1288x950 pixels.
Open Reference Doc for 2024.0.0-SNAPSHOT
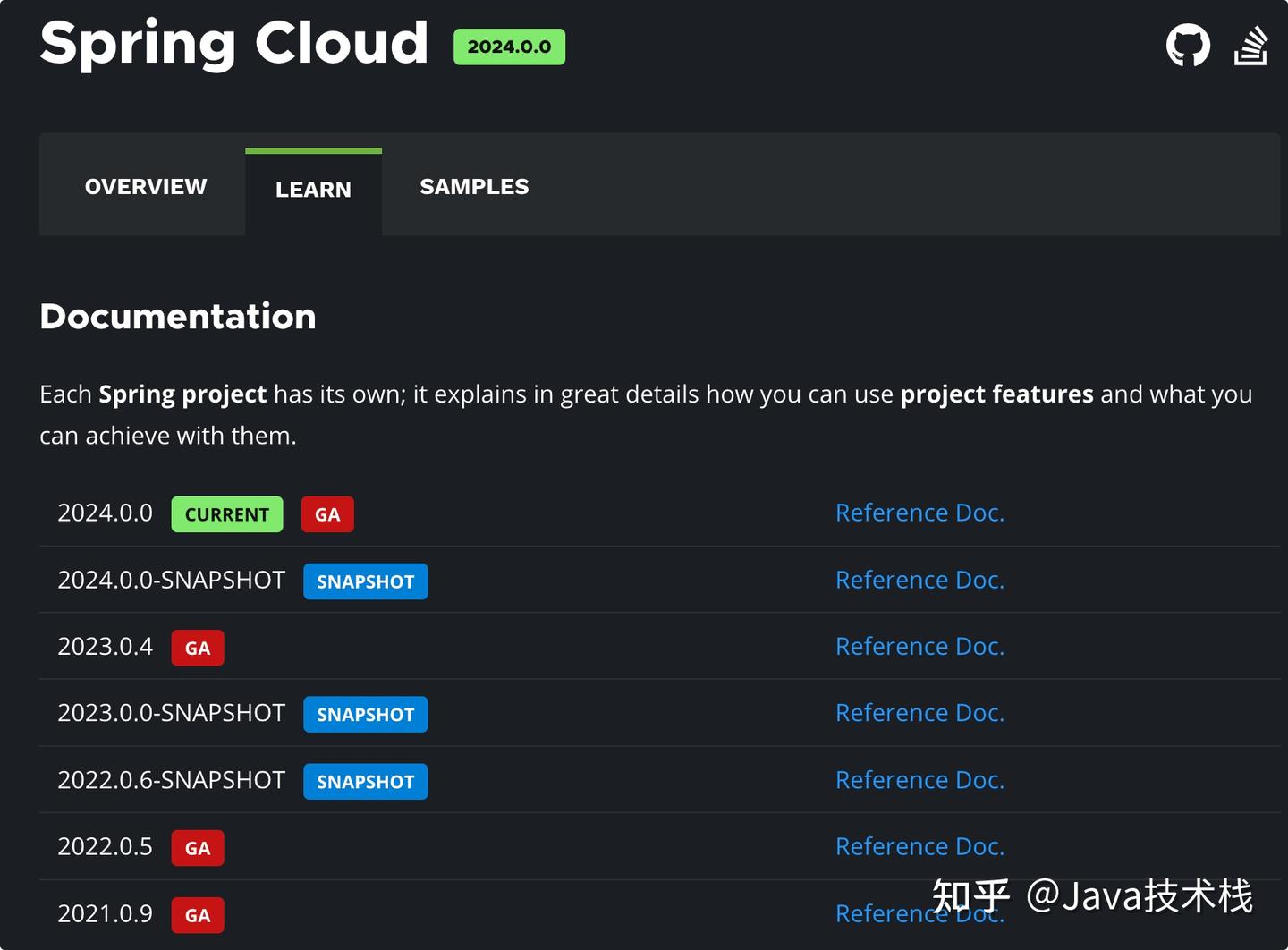919,580
